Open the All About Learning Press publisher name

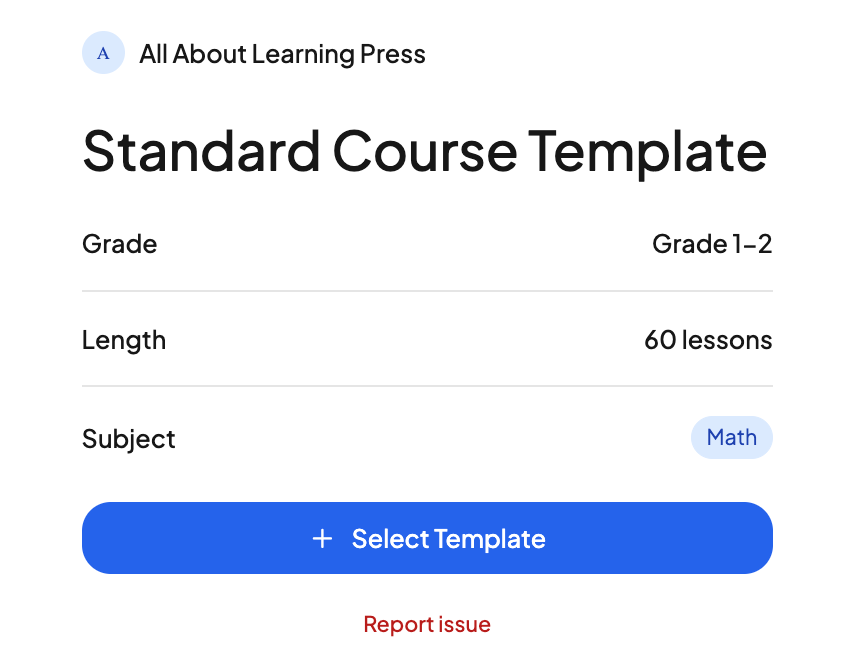tap(282, 54)
